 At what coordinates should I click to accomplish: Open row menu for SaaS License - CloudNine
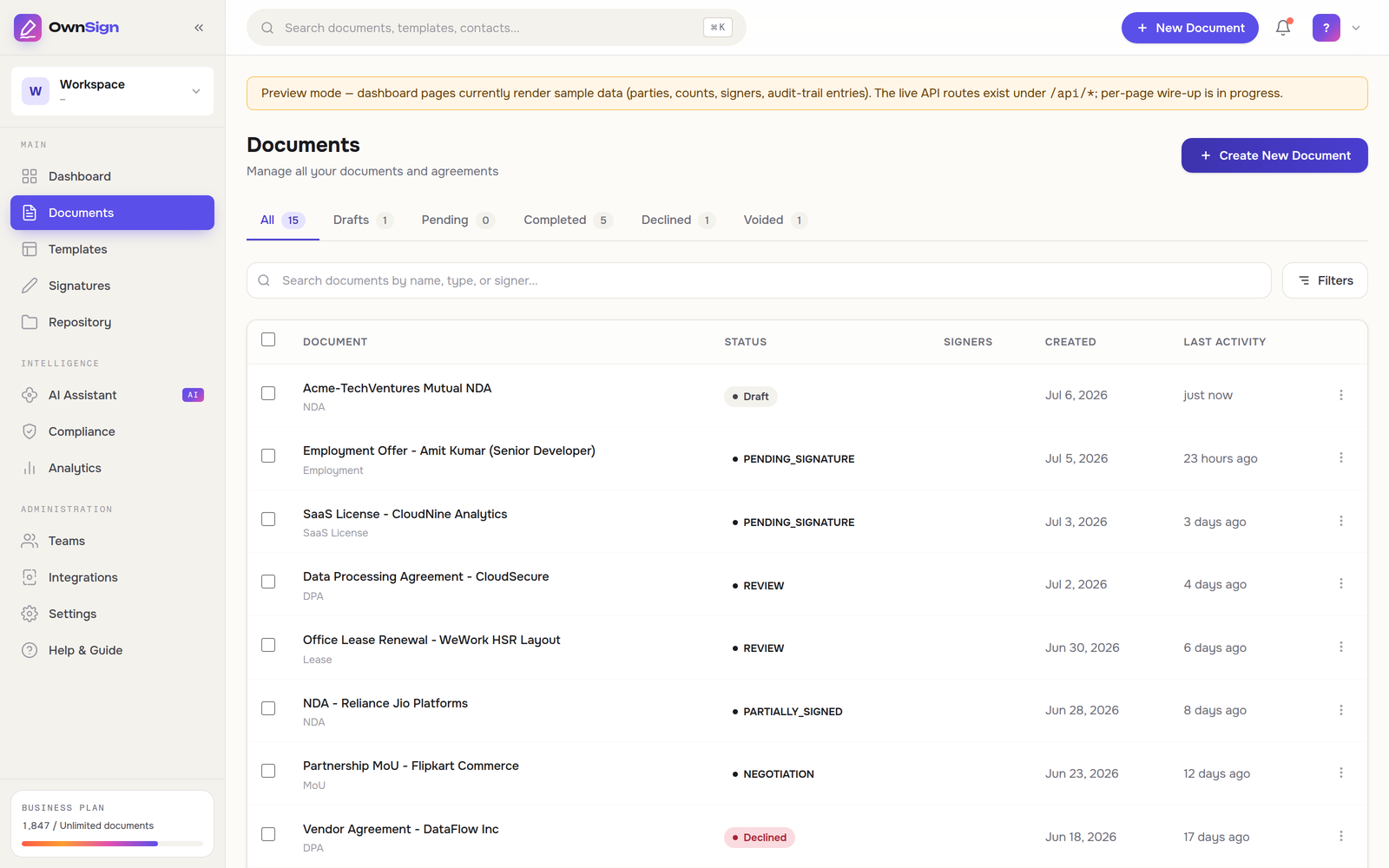point(1340,521)
